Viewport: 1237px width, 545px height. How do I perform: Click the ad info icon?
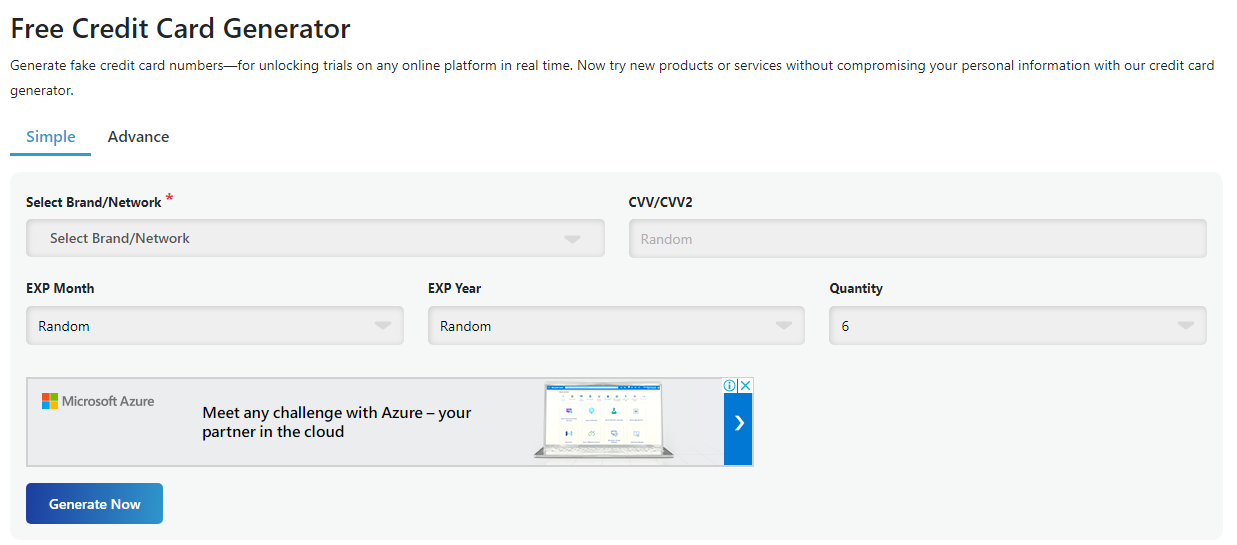pos(730,386)
